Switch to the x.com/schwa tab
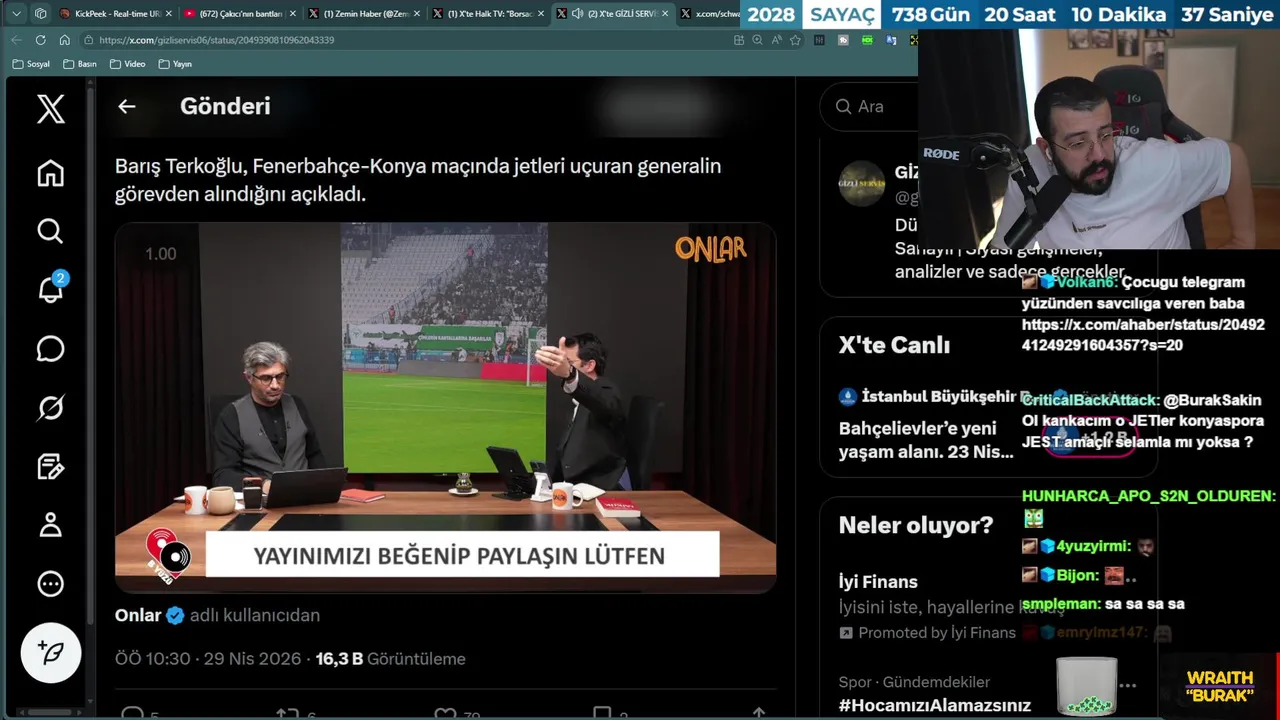 pyautogui.click(x=709, y=14)
